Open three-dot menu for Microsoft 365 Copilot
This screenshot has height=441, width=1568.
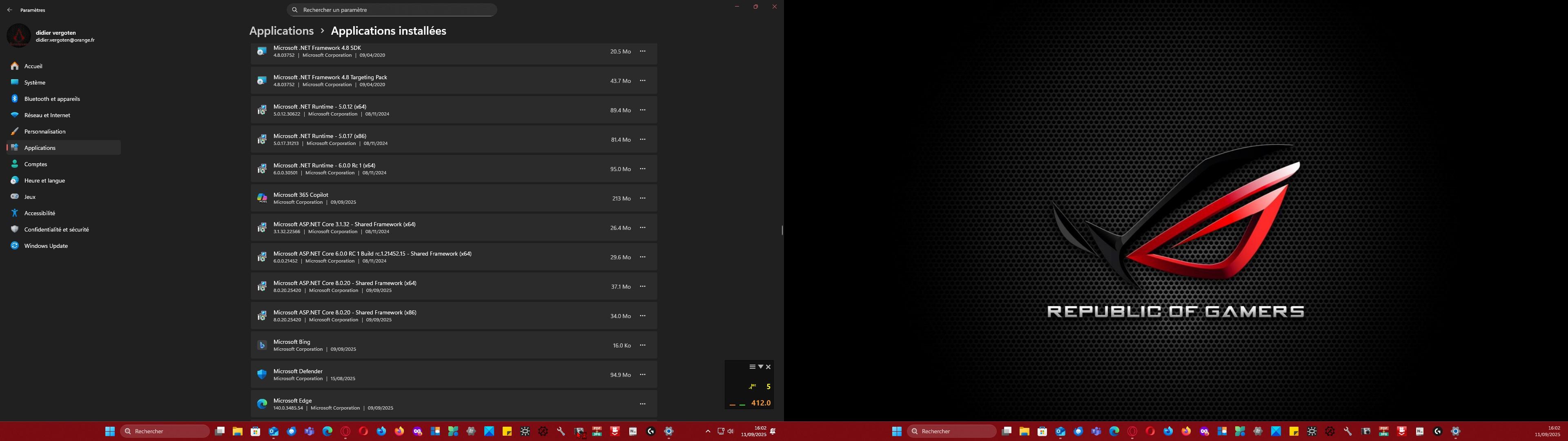[642, 198]
